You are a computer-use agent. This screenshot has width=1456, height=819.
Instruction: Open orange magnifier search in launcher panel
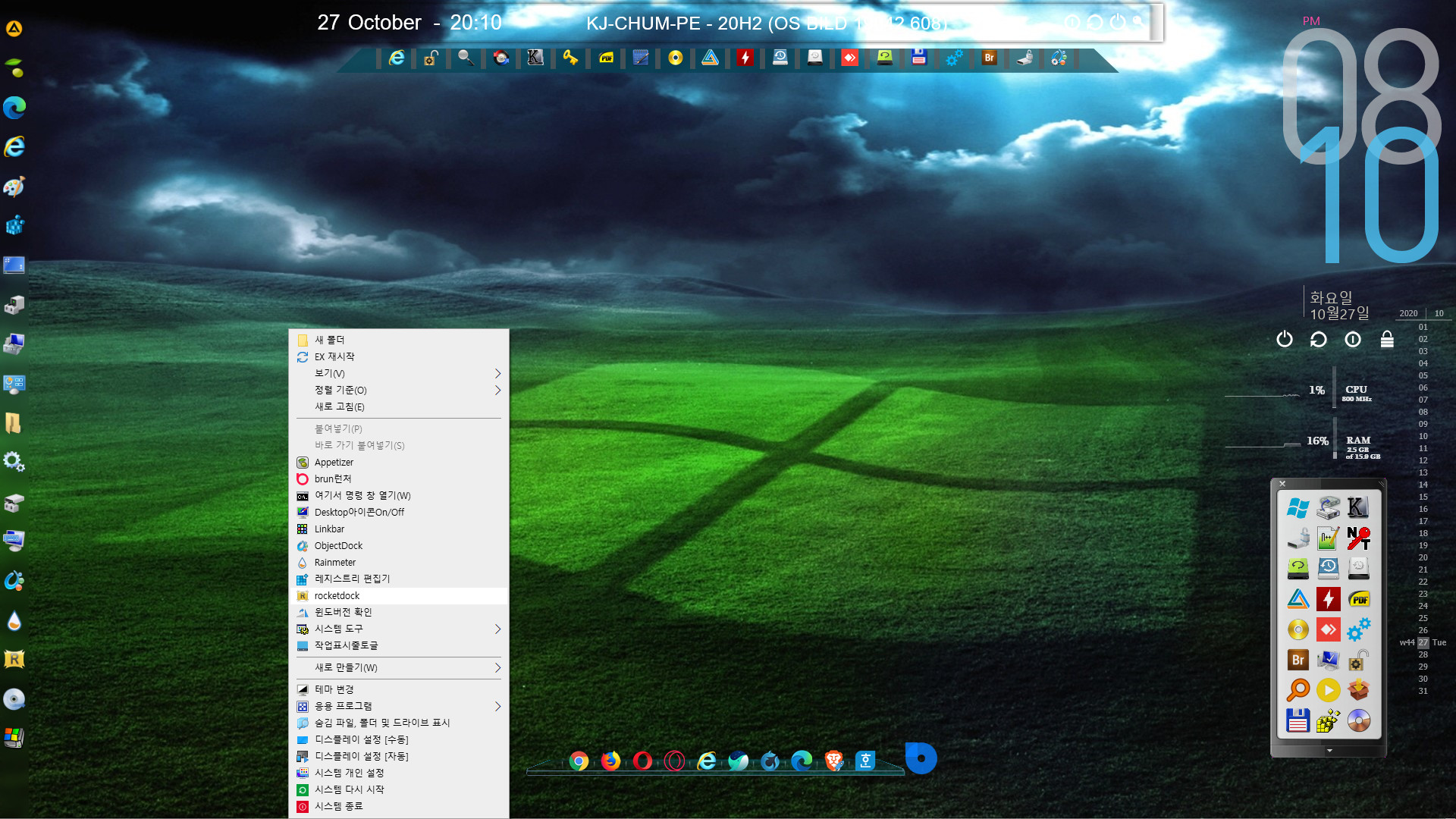point(1298,690)
